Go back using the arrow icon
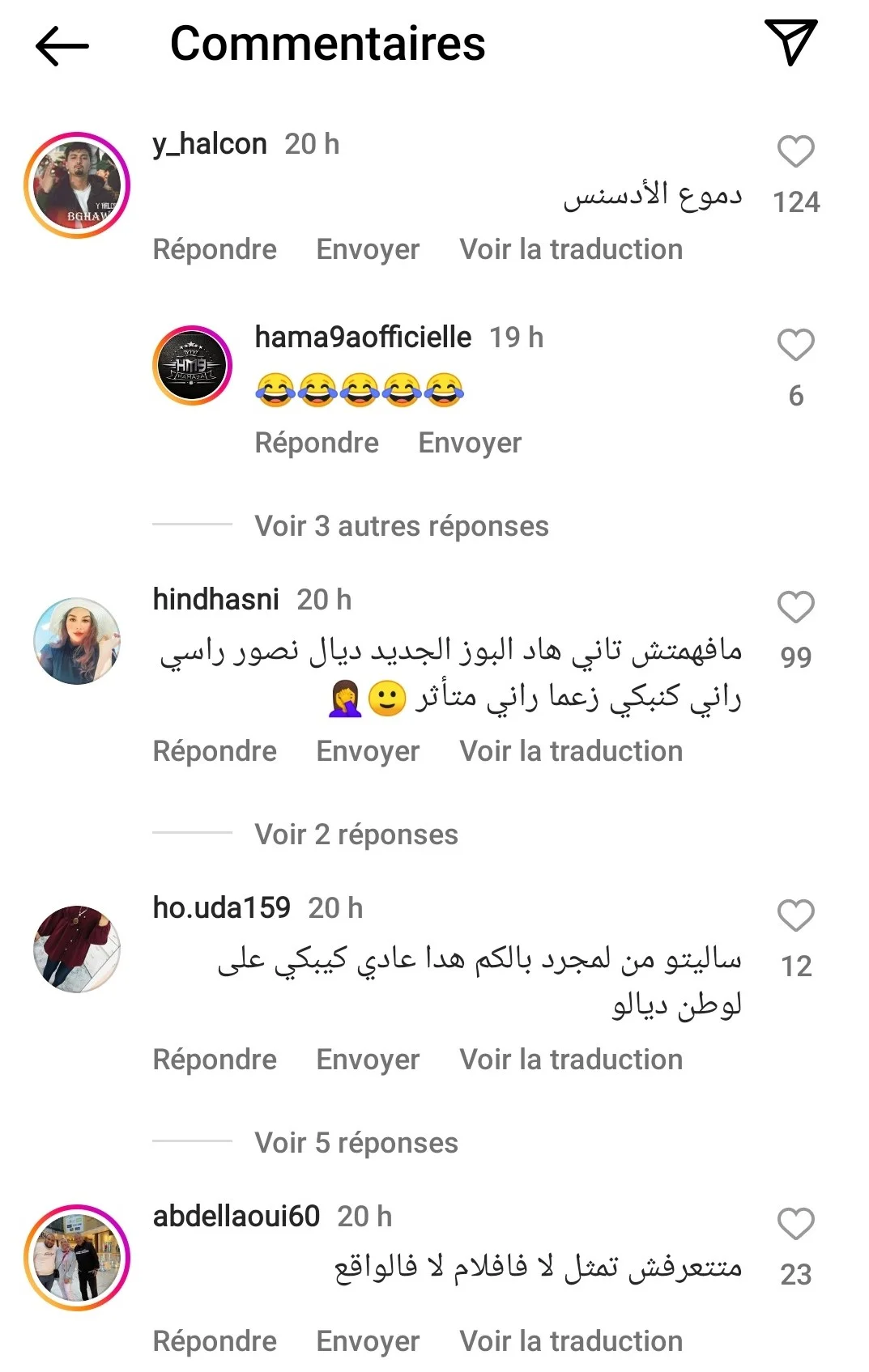The image size is (869, 1372). point(62,45)
